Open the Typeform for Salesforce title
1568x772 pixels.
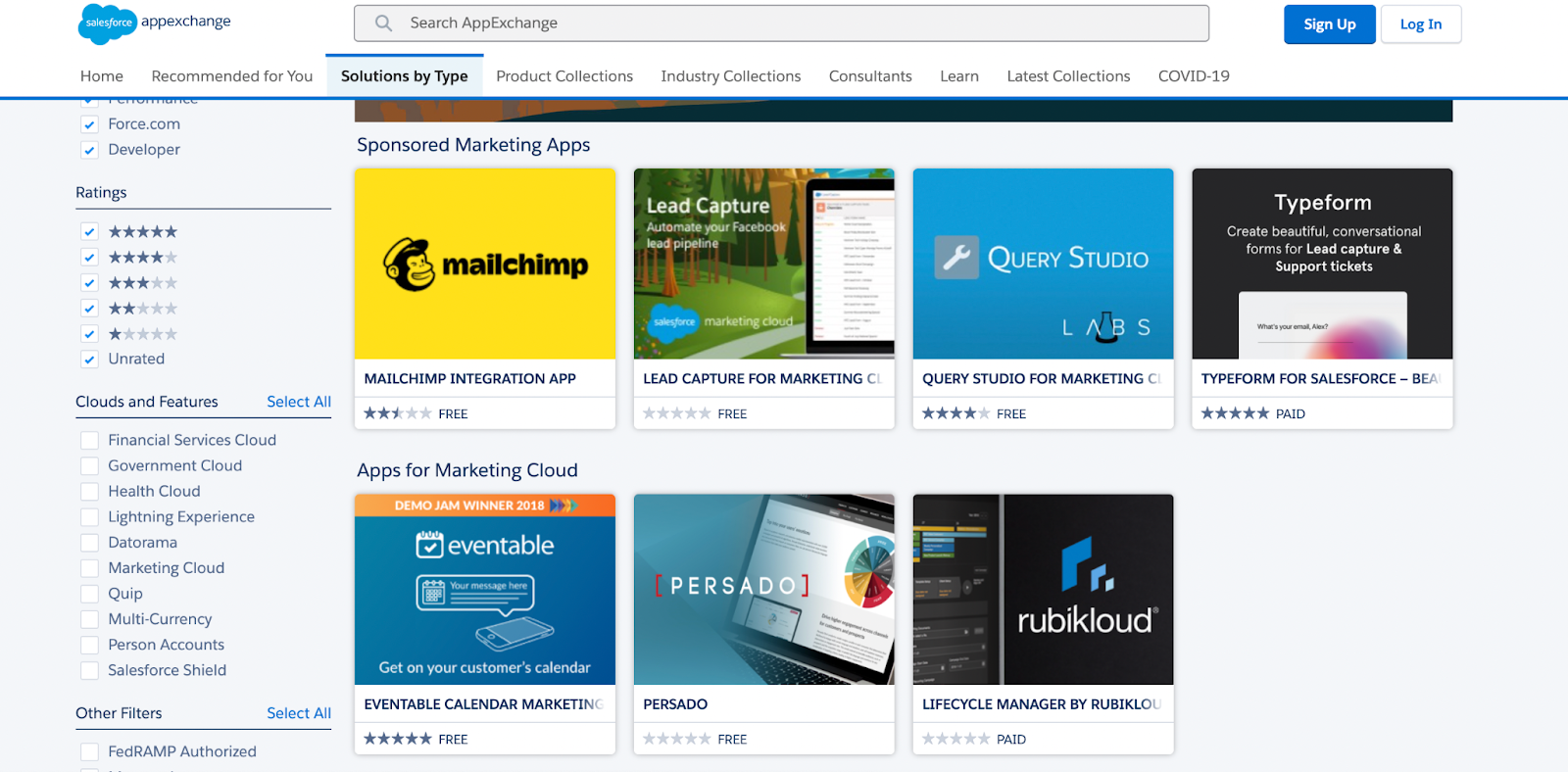1321,379
